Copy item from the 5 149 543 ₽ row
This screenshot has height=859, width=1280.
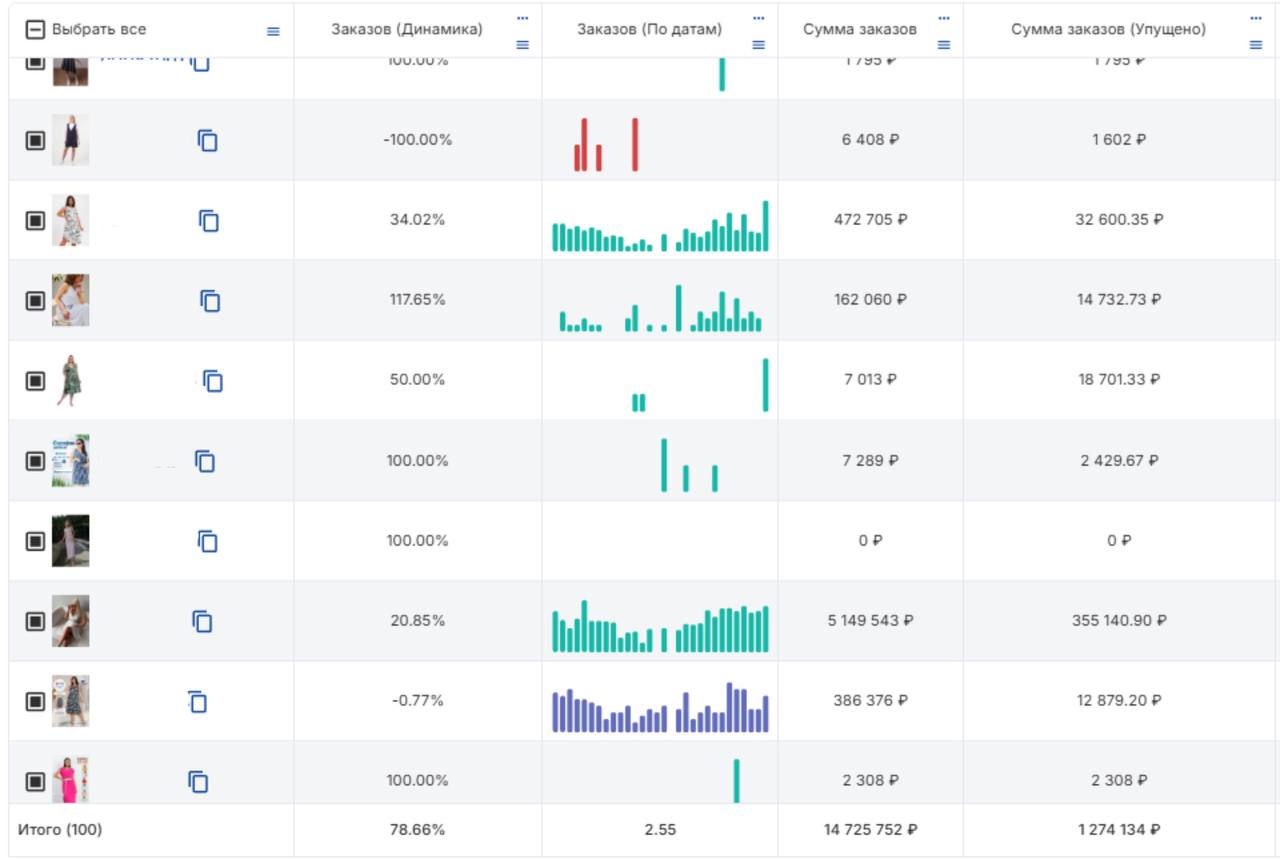point(203,621)
